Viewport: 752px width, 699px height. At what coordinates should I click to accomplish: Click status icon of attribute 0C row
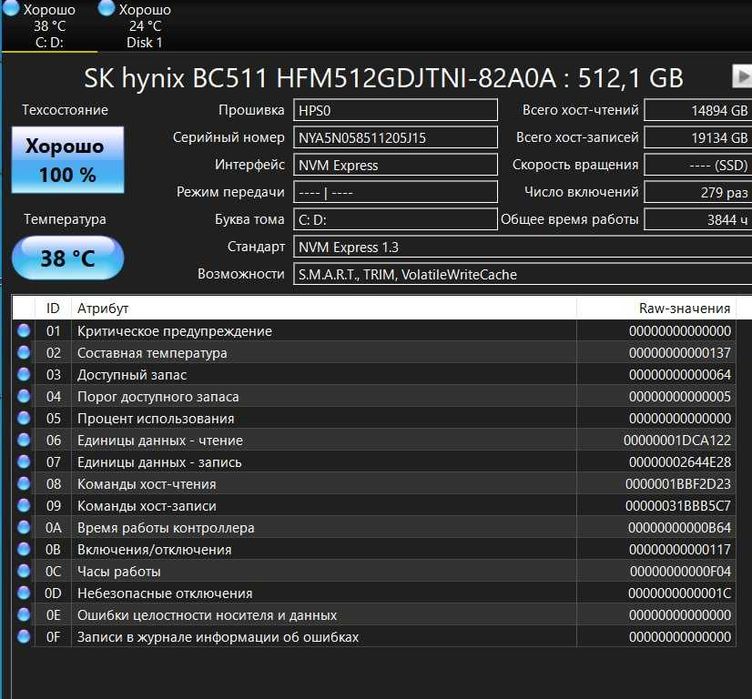pyautogui.click(x=24, y=571)
